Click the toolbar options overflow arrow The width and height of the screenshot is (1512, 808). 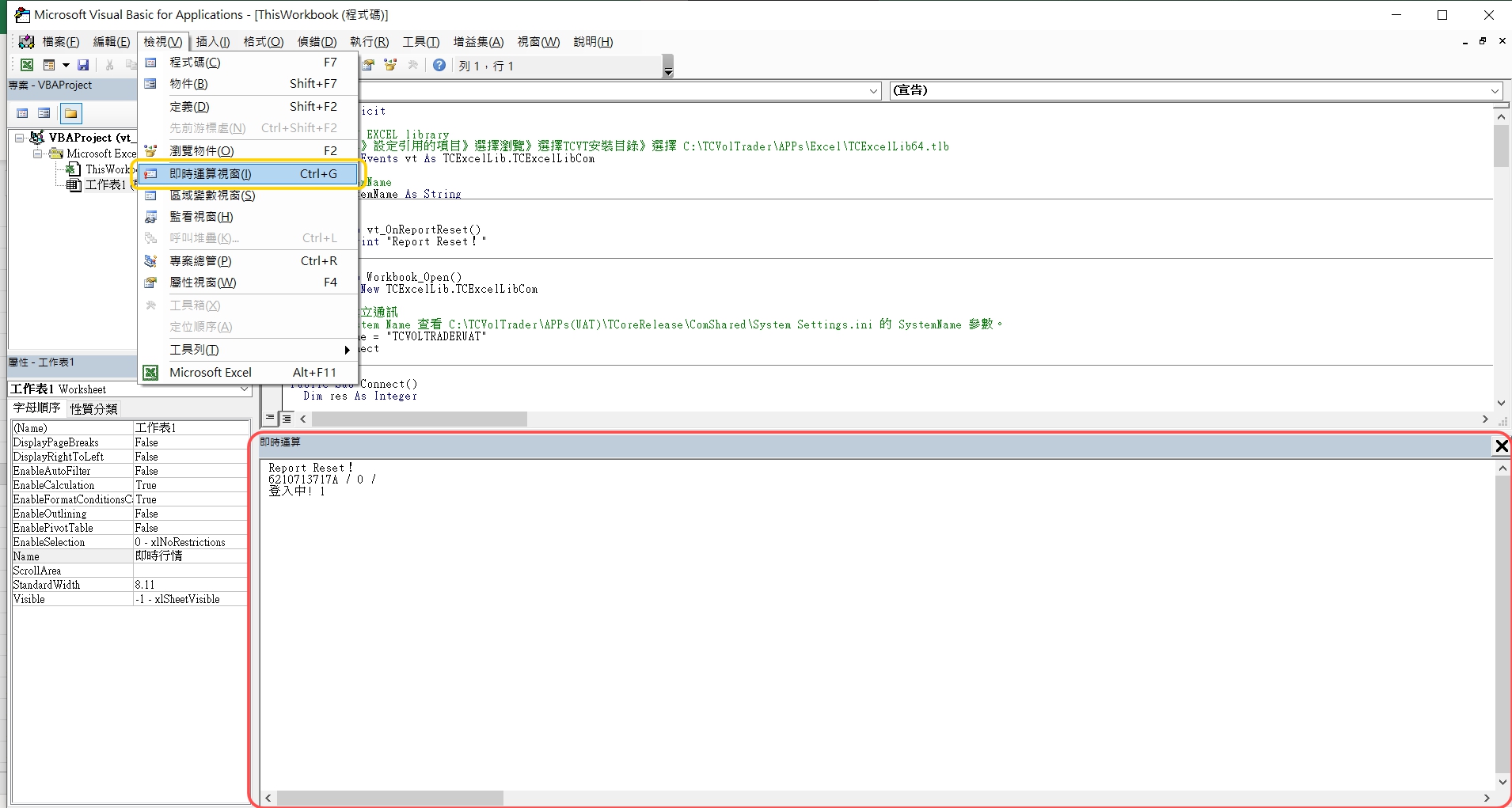pyautogui.click(x=668, y=66)
